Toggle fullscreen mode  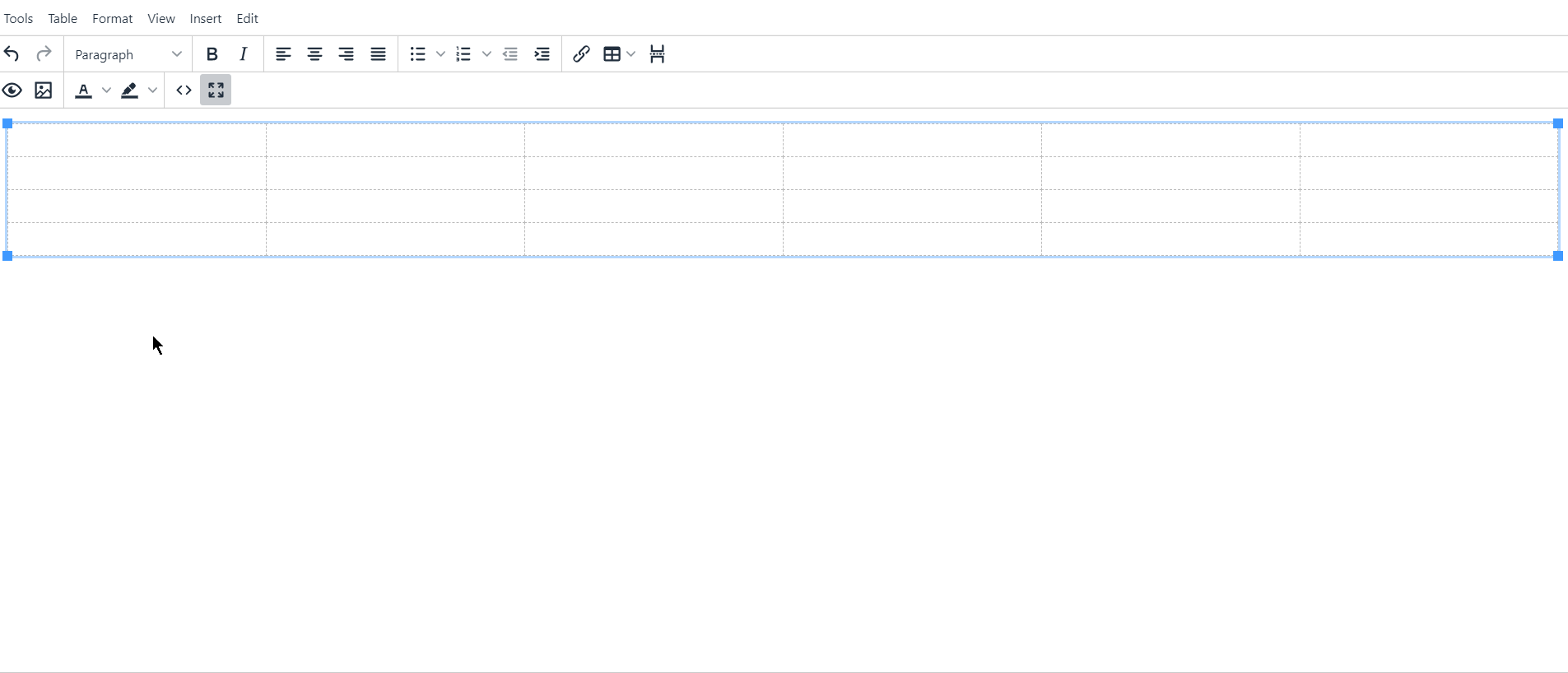click(x=216, y=91)
